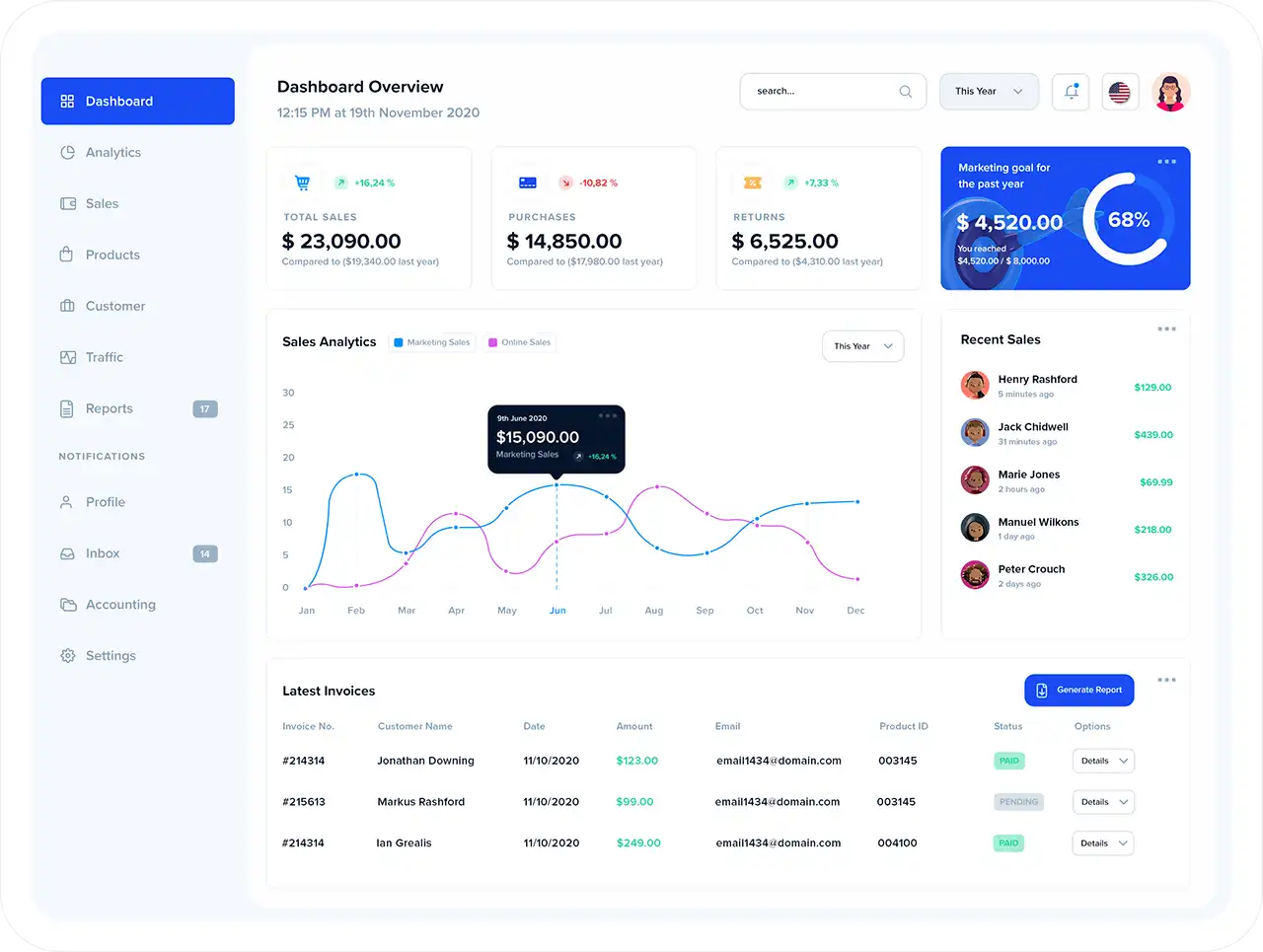Image resolution: width=1263 pixels, height=952 pixels.
Task: Click the US flag language icon
Action: [x=1120, y=91]
